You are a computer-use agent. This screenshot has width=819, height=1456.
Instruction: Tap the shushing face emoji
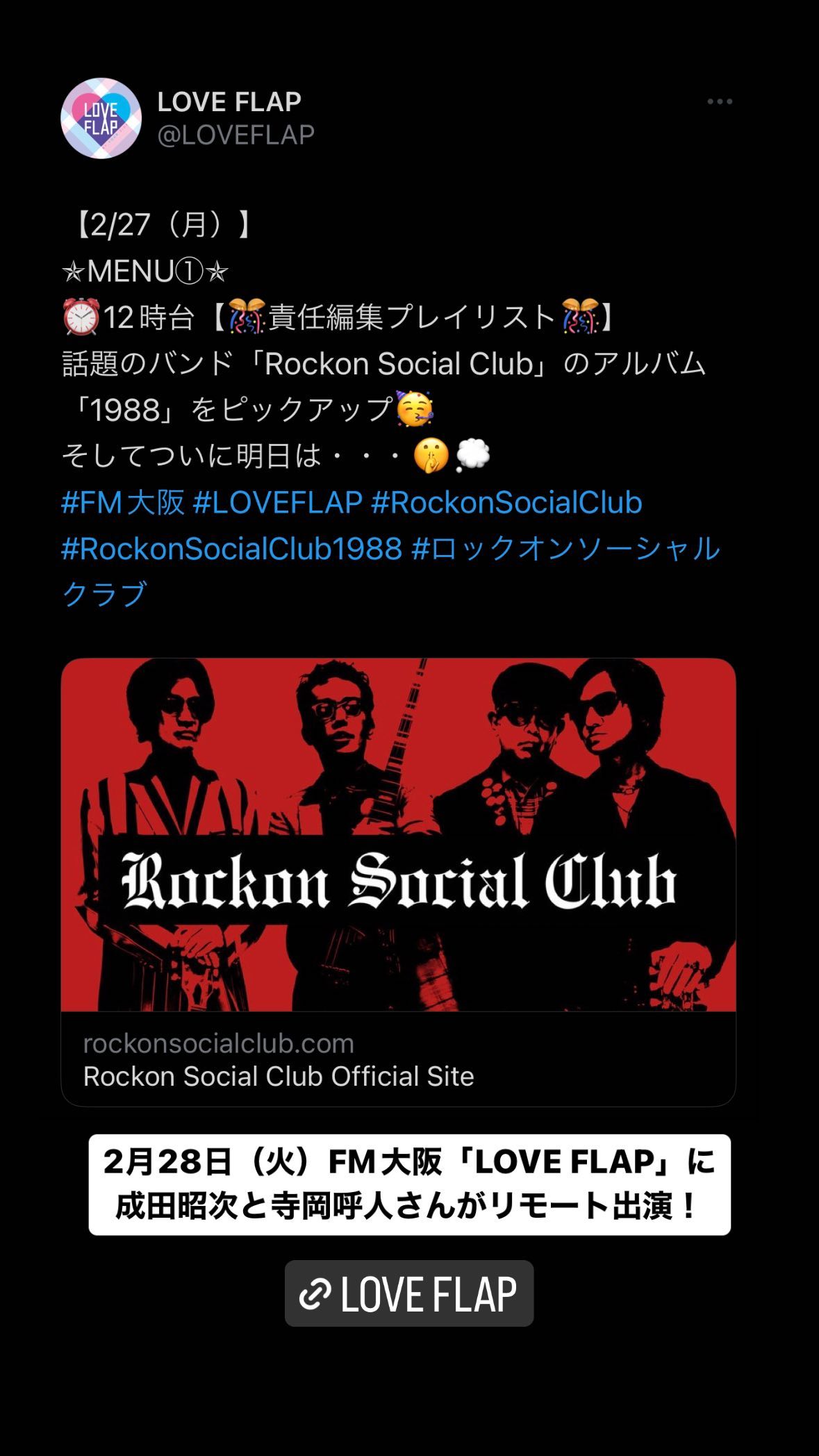pos(431,456)
